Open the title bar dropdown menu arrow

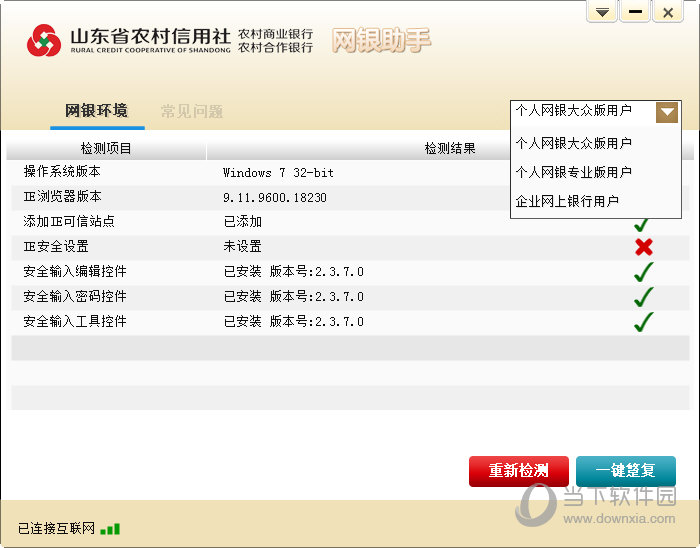(602, 12)
